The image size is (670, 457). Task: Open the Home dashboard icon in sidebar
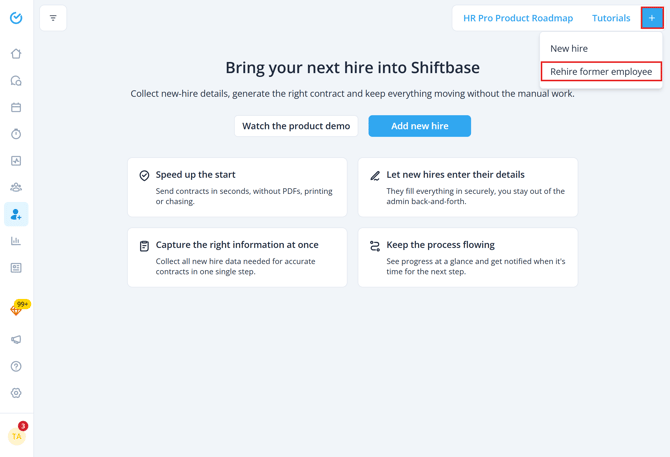16,54
